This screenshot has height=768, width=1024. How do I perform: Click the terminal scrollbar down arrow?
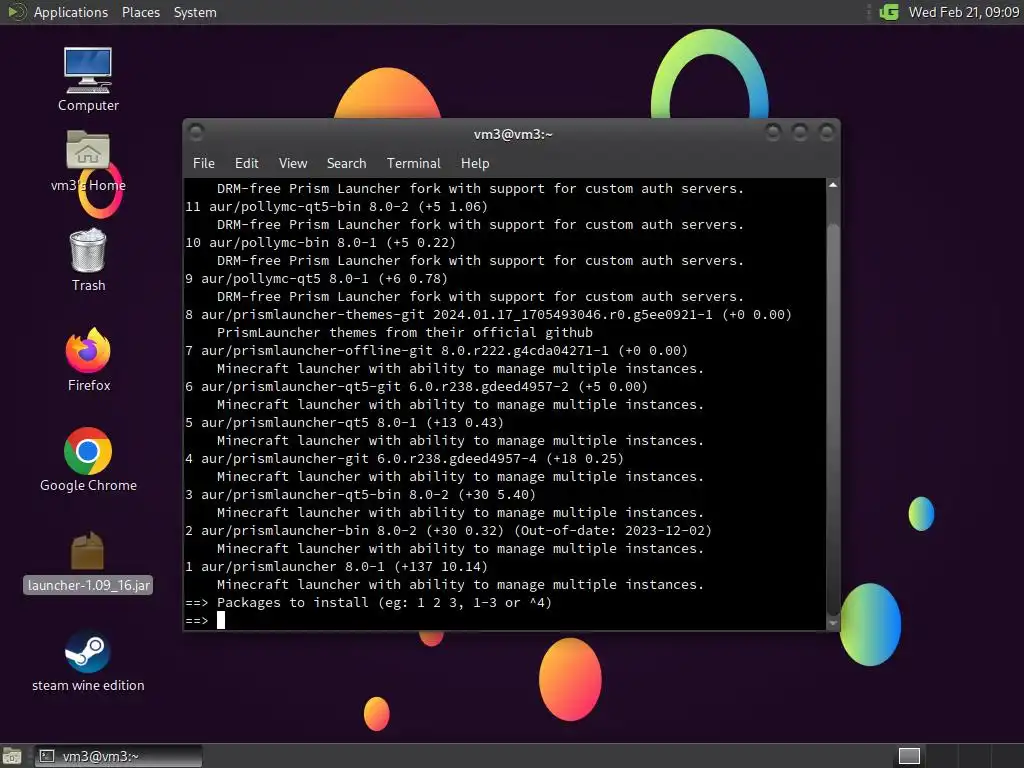click(x=833, y=624)
